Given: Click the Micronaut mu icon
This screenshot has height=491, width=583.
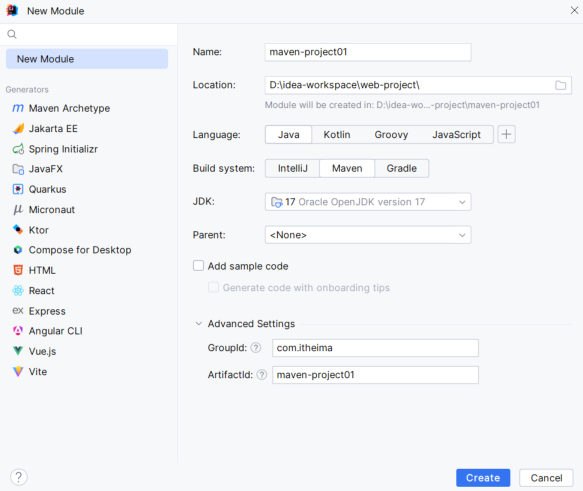Looking at the screenshot, I should coord(18,210).
